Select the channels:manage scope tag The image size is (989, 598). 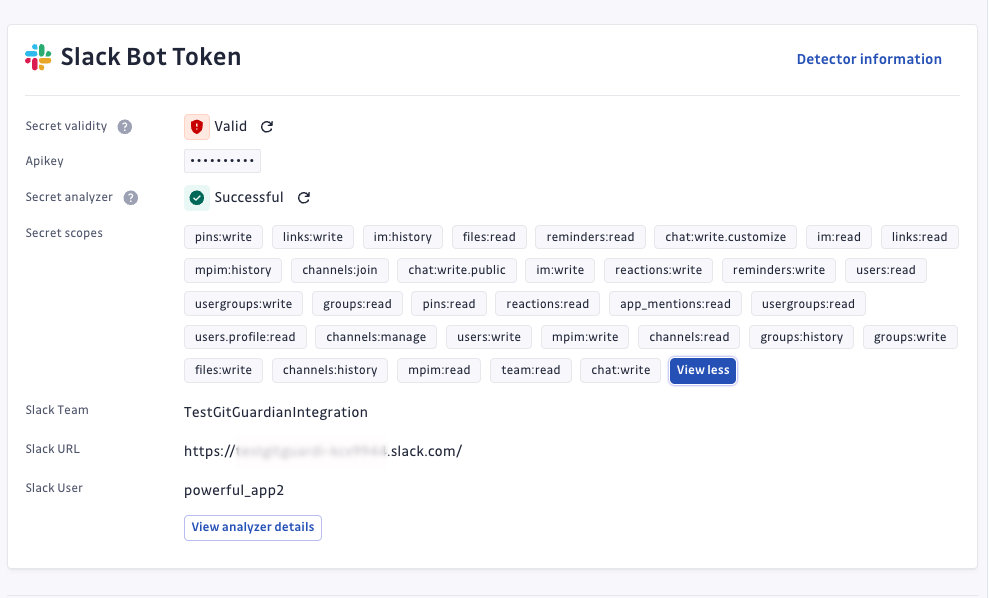click(x=376, y=337)
